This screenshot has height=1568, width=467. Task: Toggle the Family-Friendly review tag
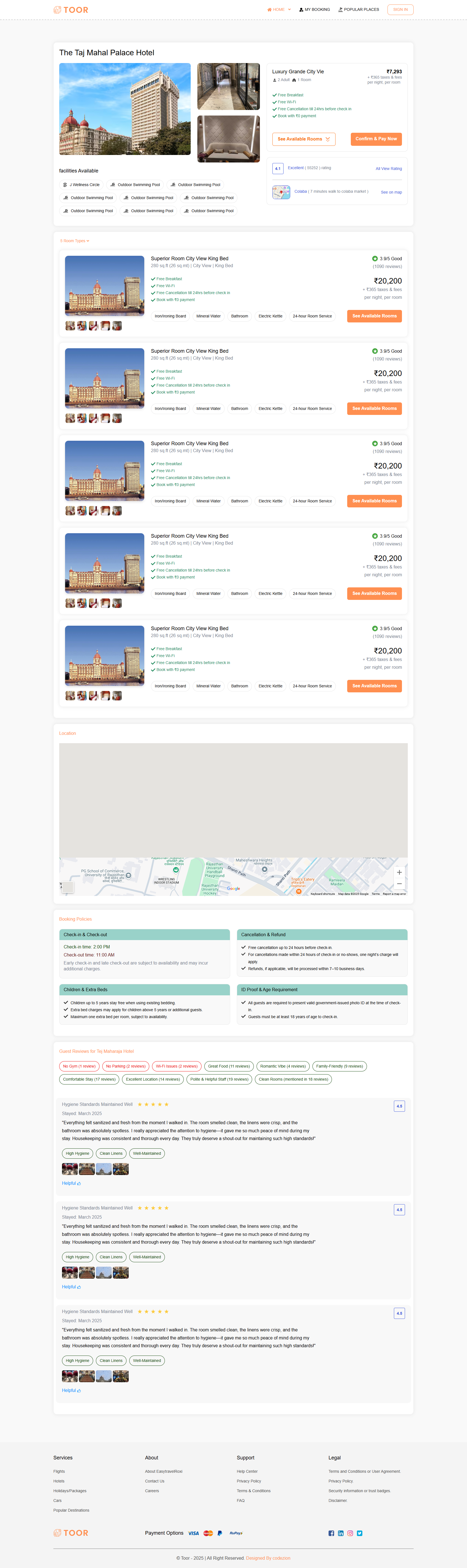[x=340, y=1066]
